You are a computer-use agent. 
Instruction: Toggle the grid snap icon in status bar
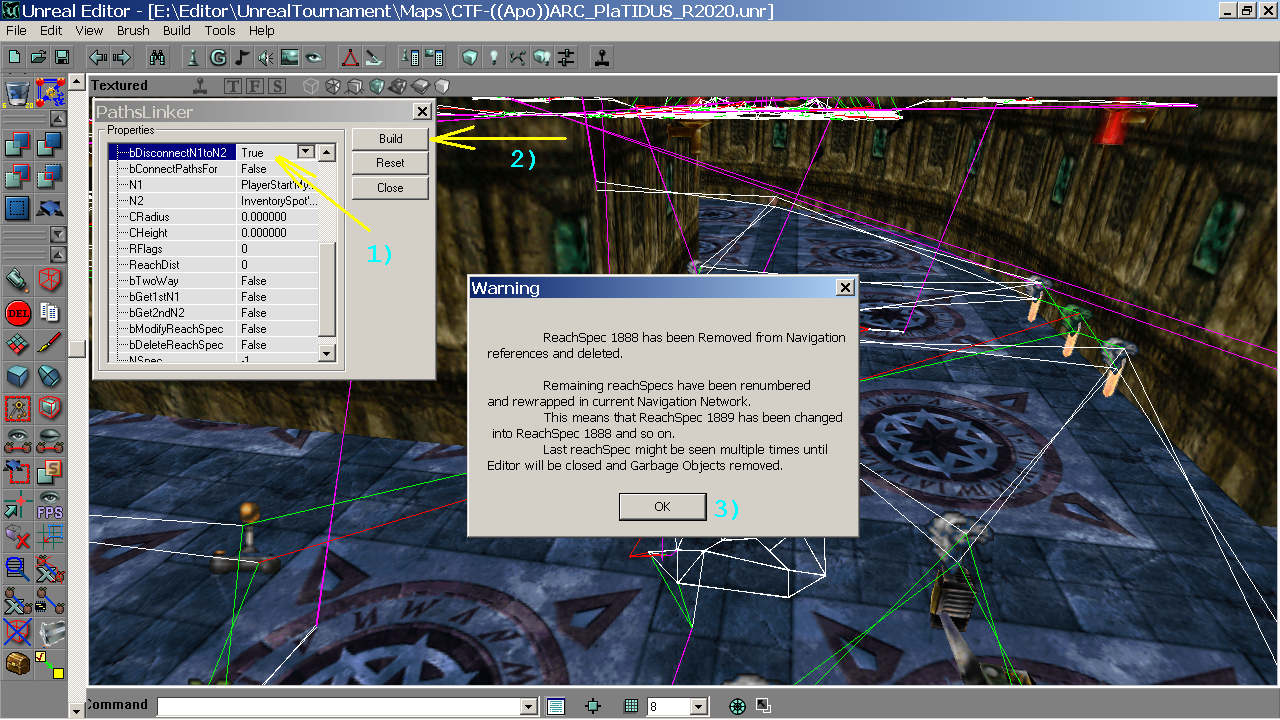[631, 706]
